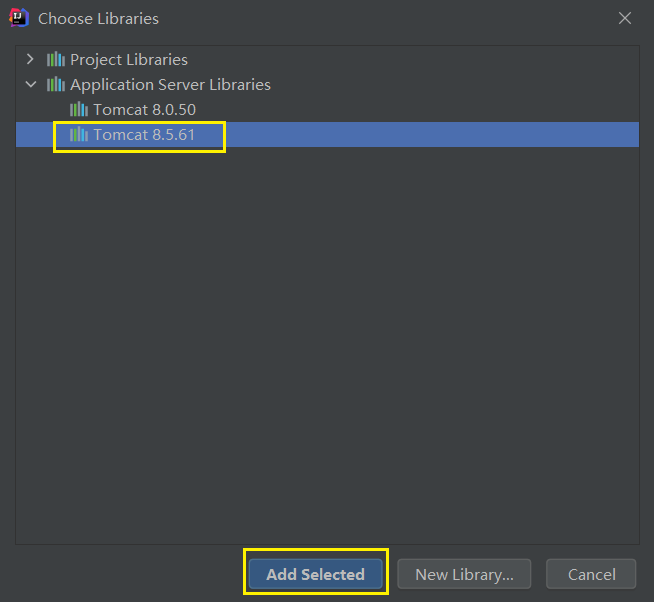Select the Application Server Libraries text label
The height and width of the screenshot is (602, 654).
coord(170,85)
